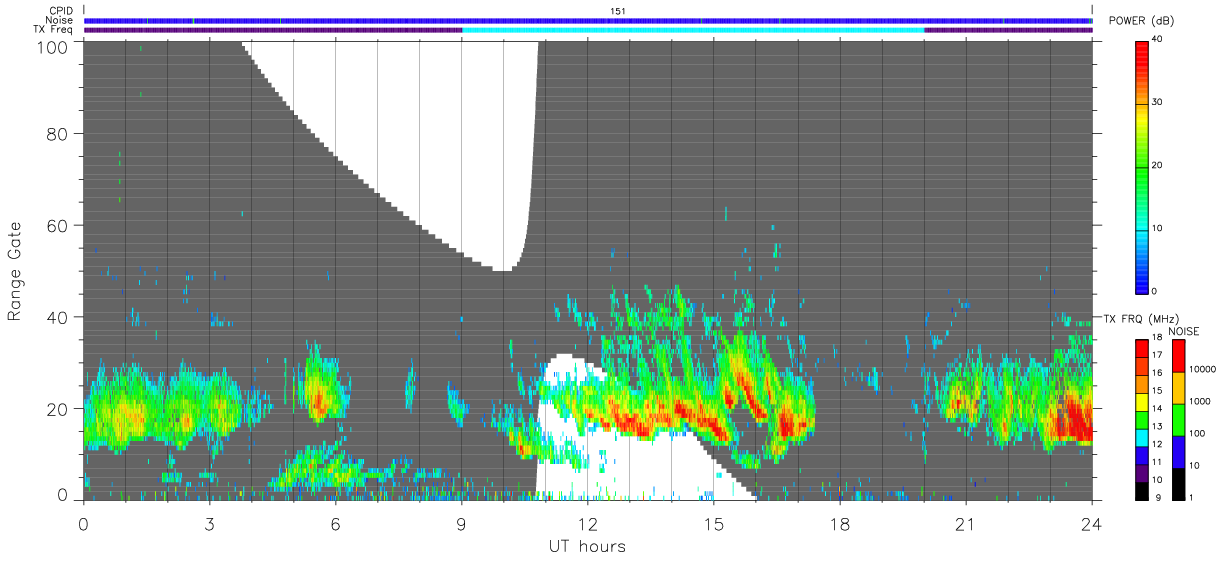Click the NOISE legend title

(1183, 331)
